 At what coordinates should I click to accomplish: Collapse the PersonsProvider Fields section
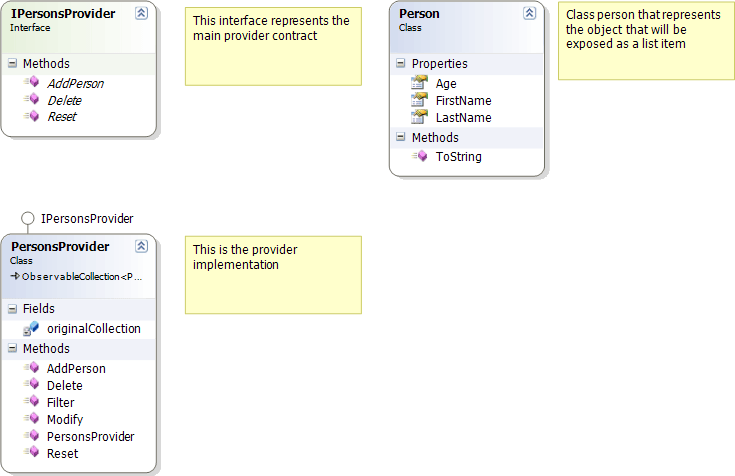tap(12, 309)
